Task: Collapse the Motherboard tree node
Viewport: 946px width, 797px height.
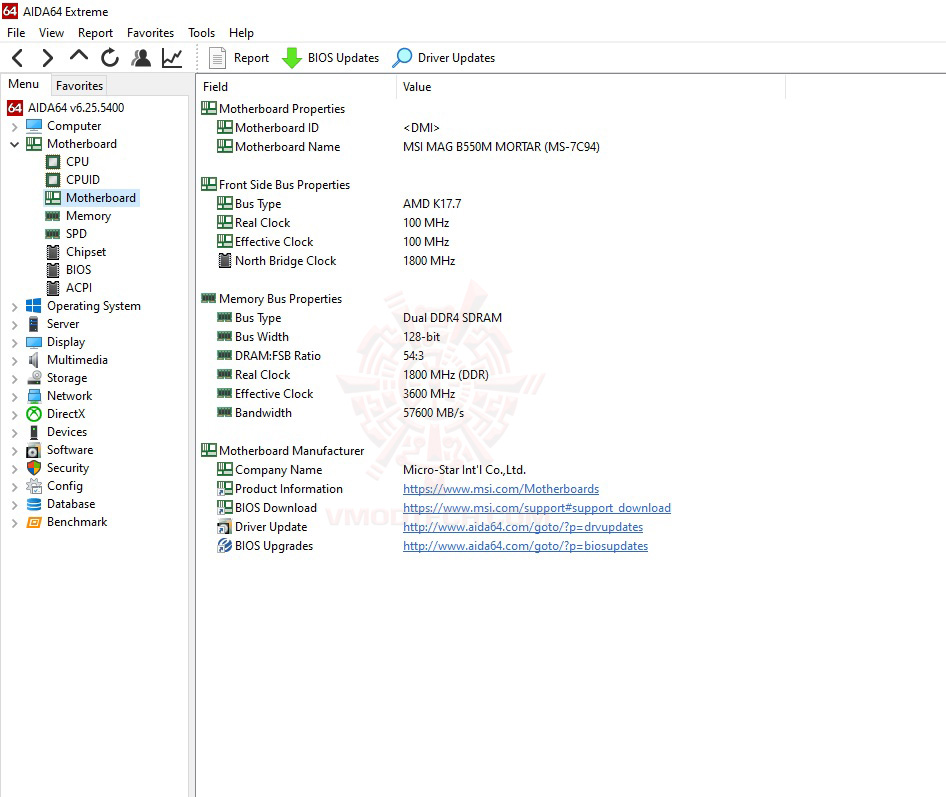Action: click(x=14, y=145)
